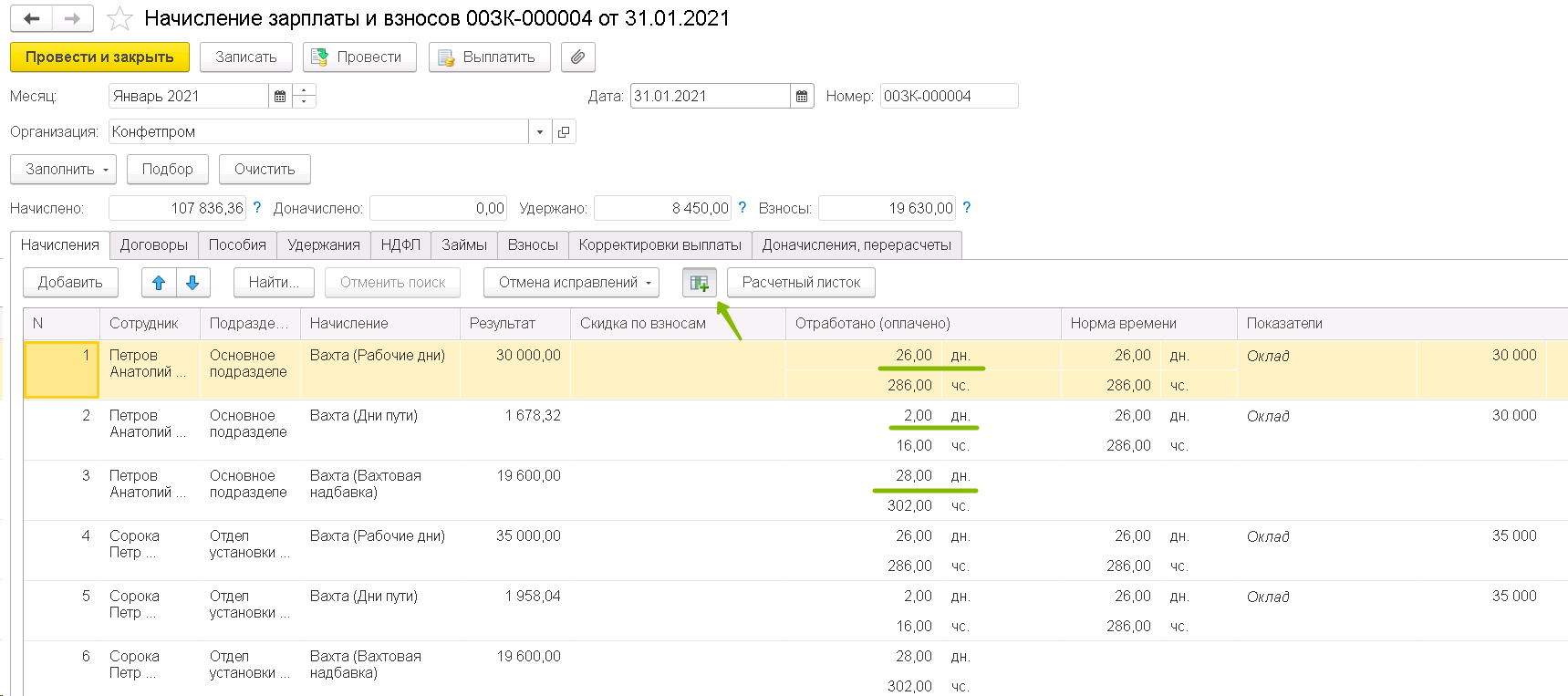Open the Расчетный листок button
Viewport: 1568px width, 696px height.
pyautogui.click(x=801, y=283)
